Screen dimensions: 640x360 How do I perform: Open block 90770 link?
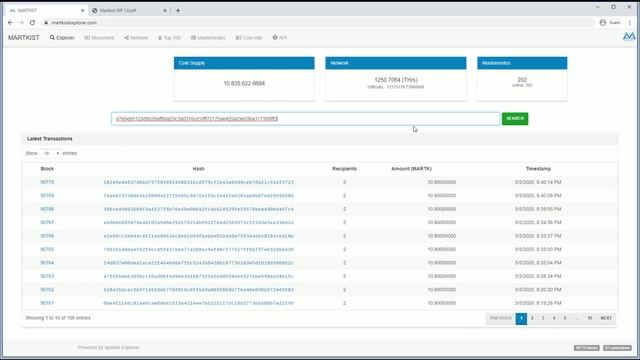pyautogui.click(x=47, y=182)
